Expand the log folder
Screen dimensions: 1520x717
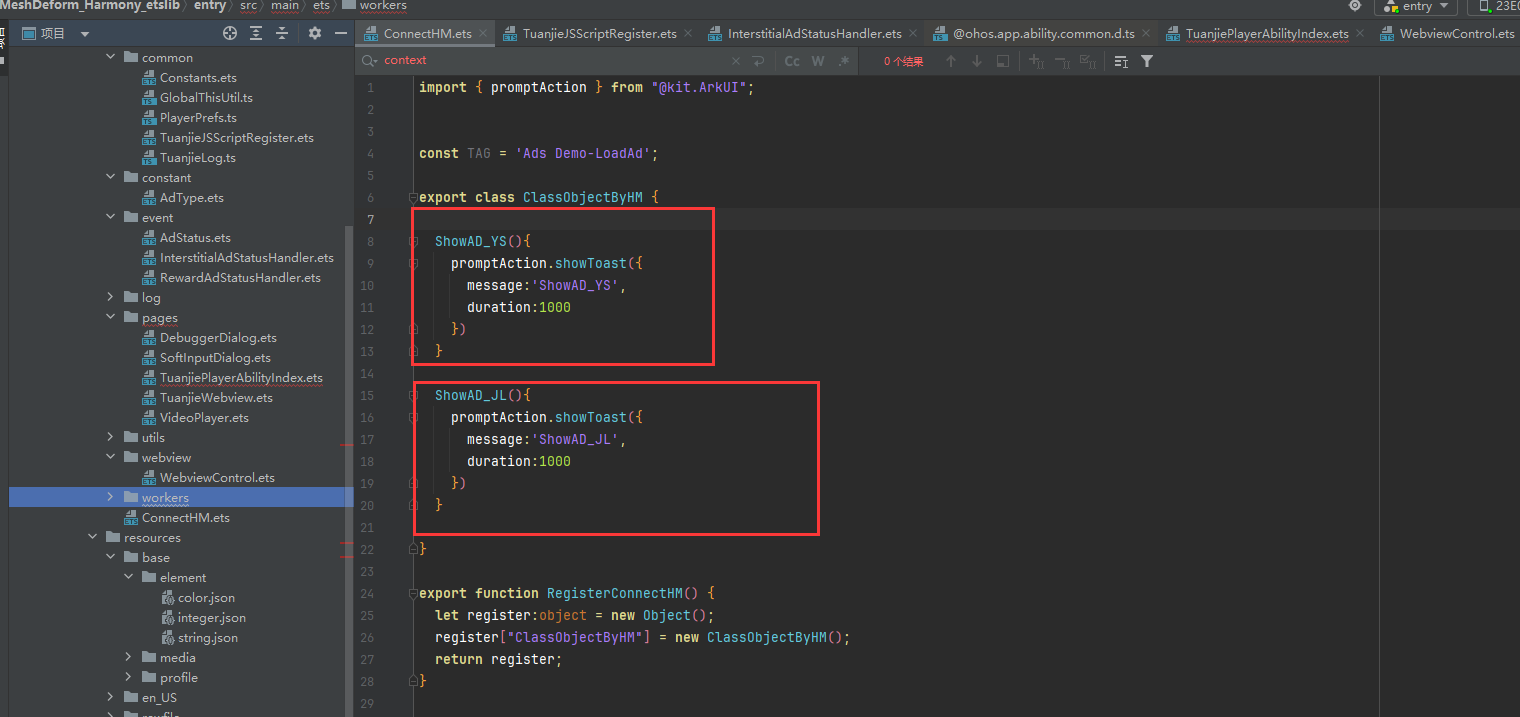click(110, 297)
